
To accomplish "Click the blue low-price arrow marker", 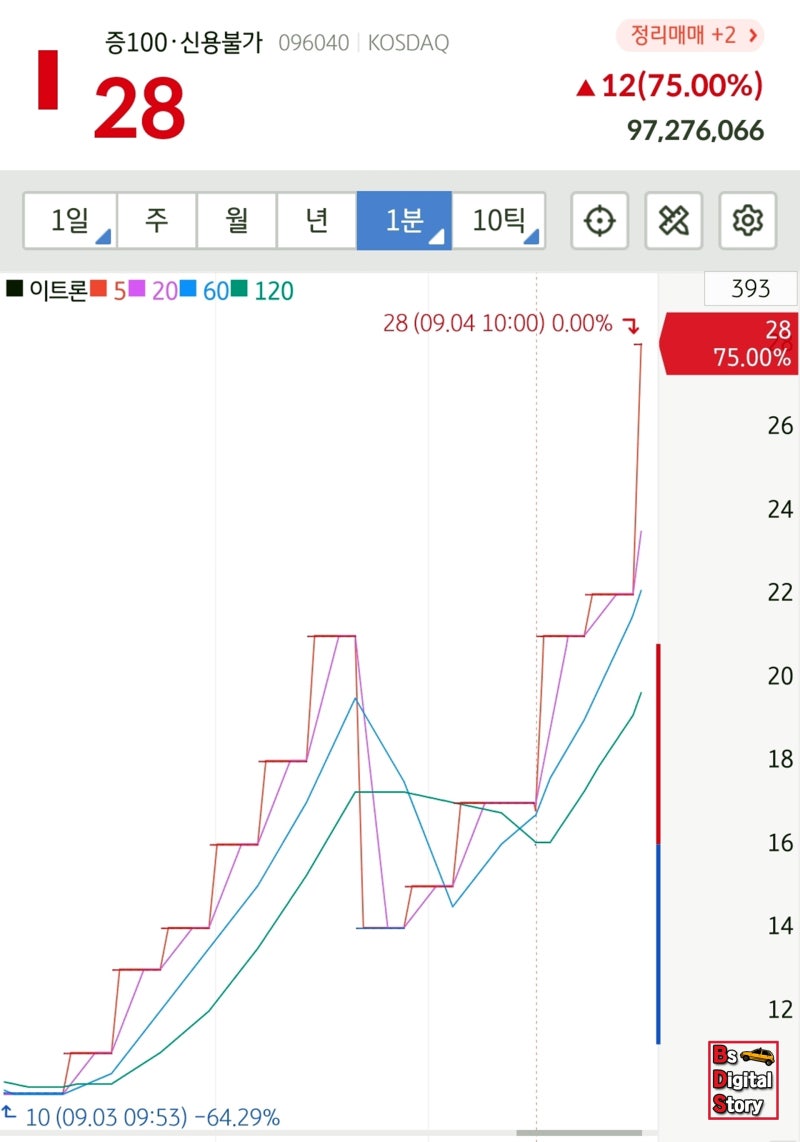I will click(9, 1112).
